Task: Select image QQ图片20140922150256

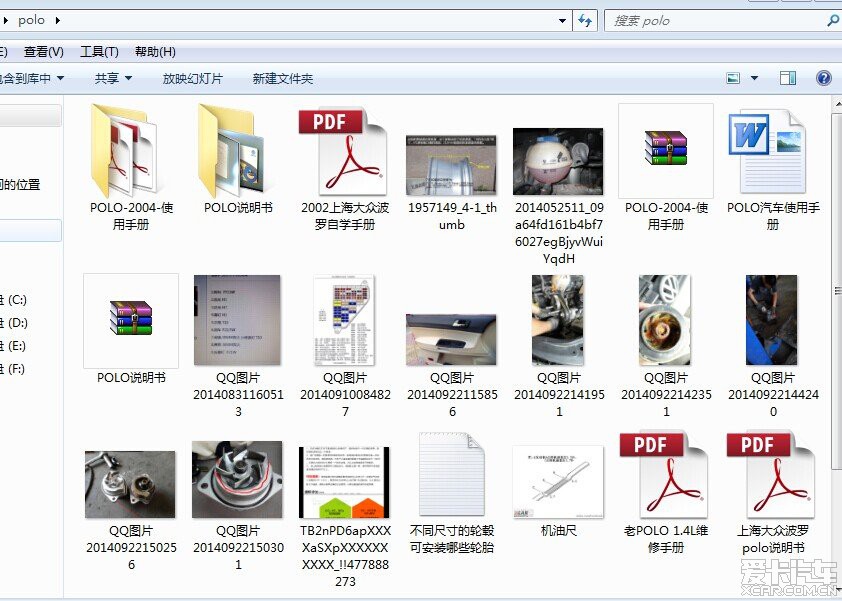Action: coord(130,484)
